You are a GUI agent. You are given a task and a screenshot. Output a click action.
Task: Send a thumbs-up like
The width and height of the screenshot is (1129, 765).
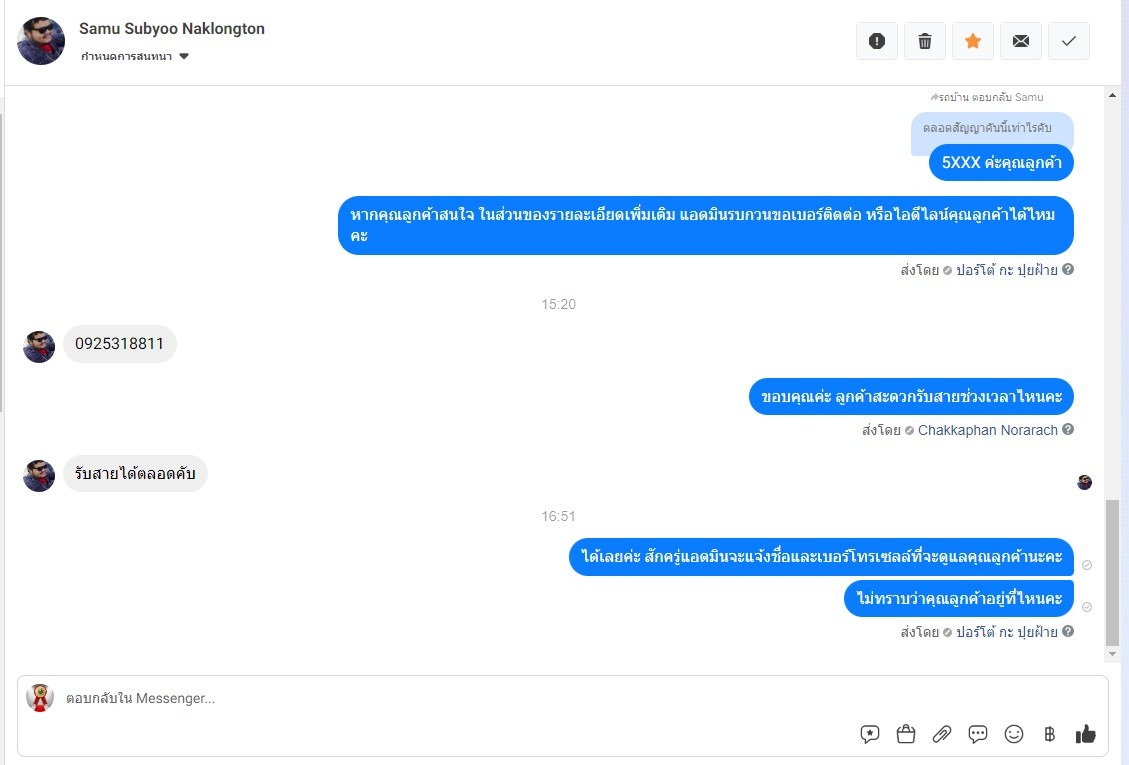tap(1085, 734)
